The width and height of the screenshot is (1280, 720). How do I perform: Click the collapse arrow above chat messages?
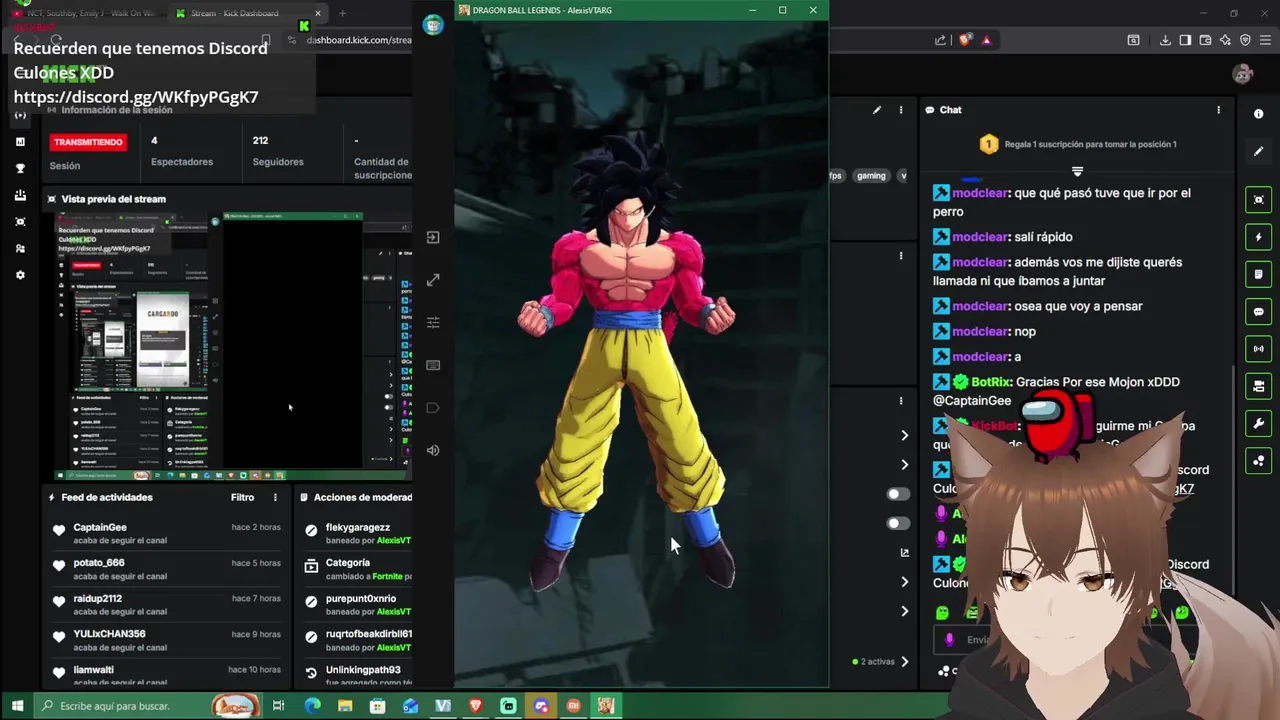[1077, 172]
